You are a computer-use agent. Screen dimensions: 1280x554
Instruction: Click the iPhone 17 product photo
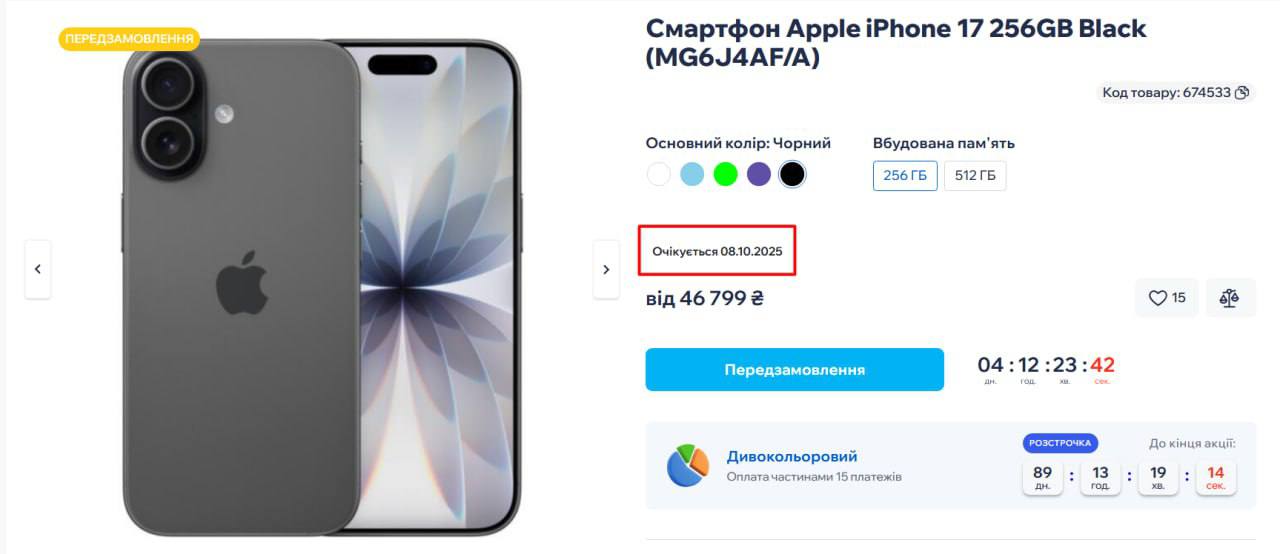click(x=322, y=287)
